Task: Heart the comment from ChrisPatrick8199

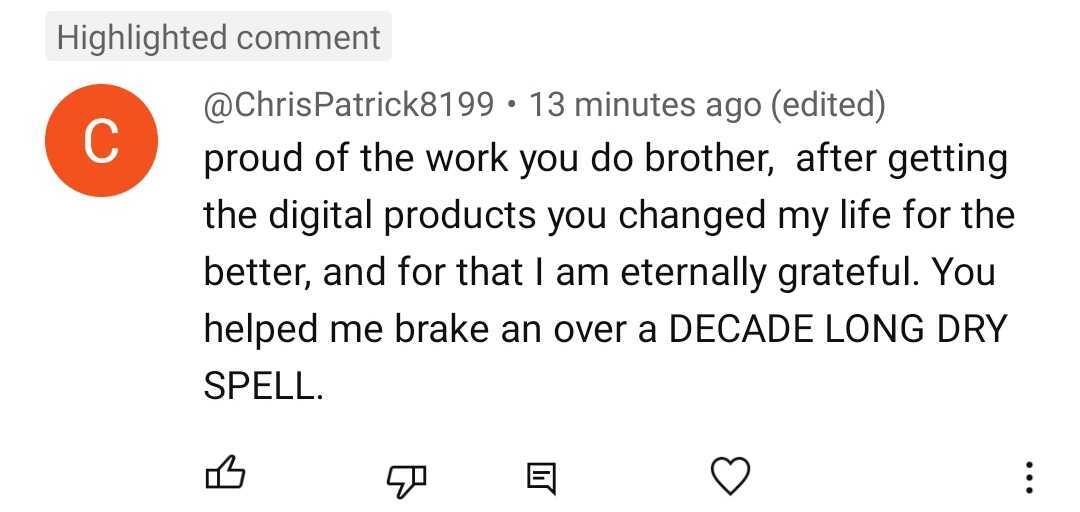Action: click(729, 476)
